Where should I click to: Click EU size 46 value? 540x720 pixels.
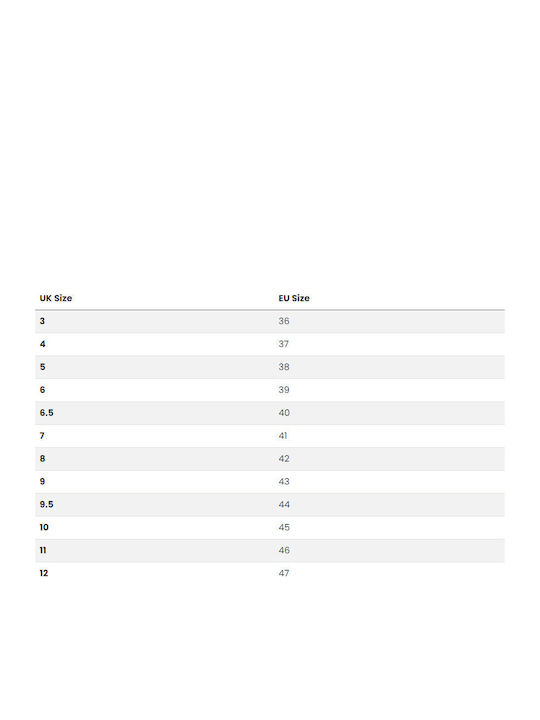(x=284, y=550)
